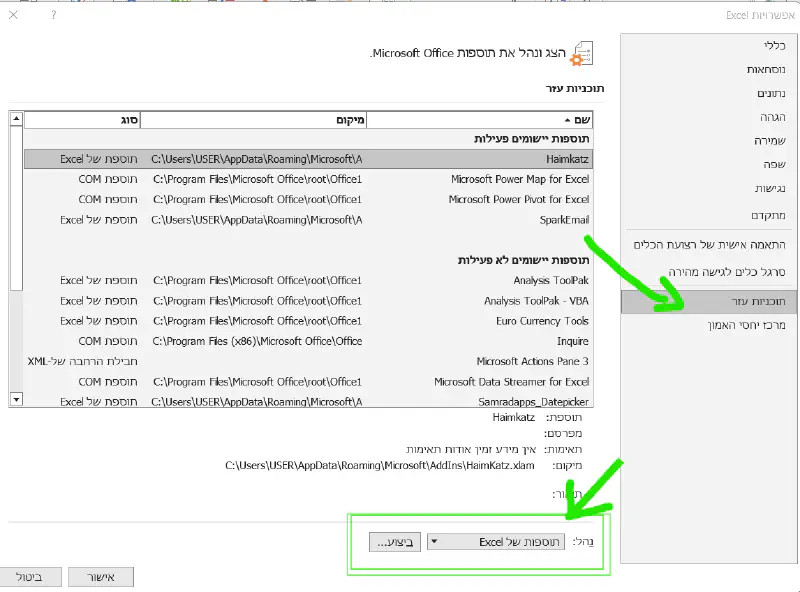Screen dimensions: 800x592
Task: Open the נגישות (Accessibility) category
Action: 770,189
